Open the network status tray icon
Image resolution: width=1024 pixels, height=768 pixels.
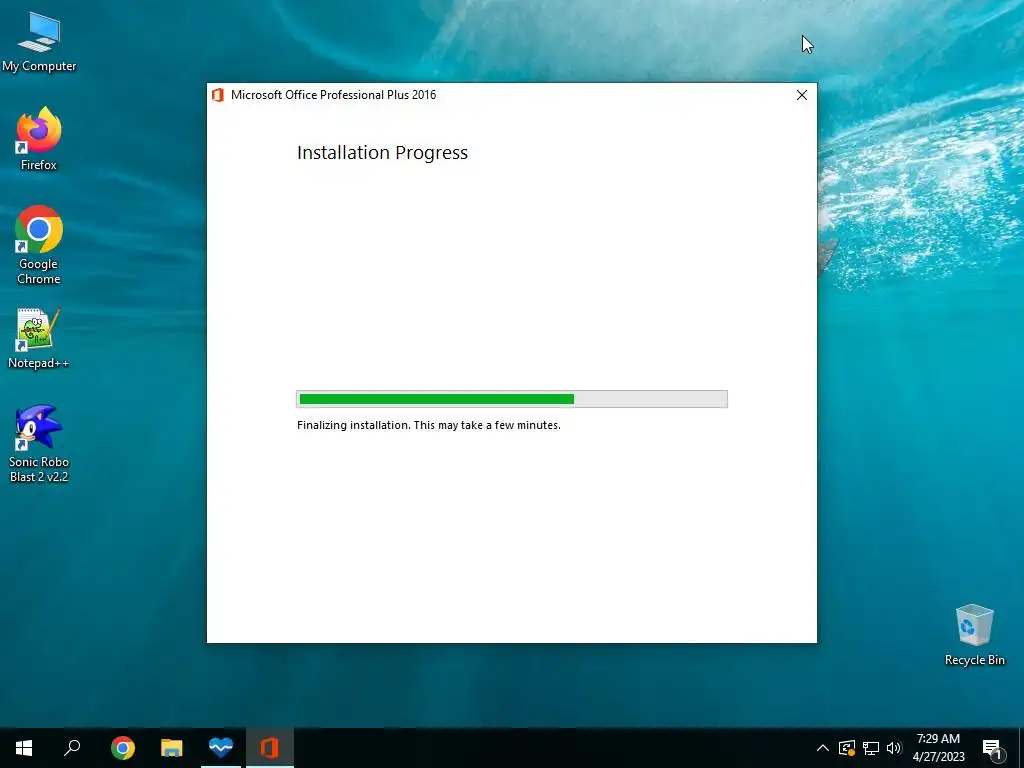(x=871, y=748)
